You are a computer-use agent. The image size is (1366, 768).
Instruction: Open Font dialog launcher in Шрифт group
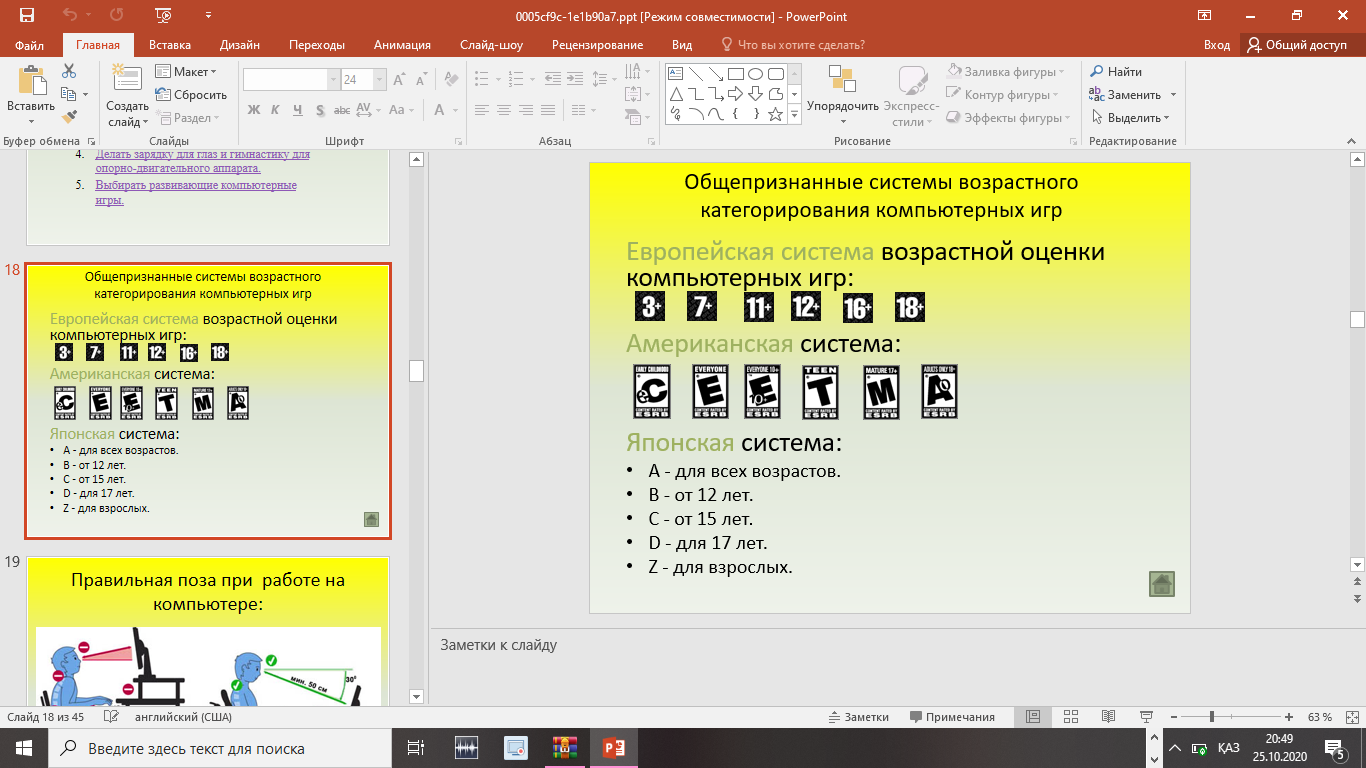(x=459, y=142)
